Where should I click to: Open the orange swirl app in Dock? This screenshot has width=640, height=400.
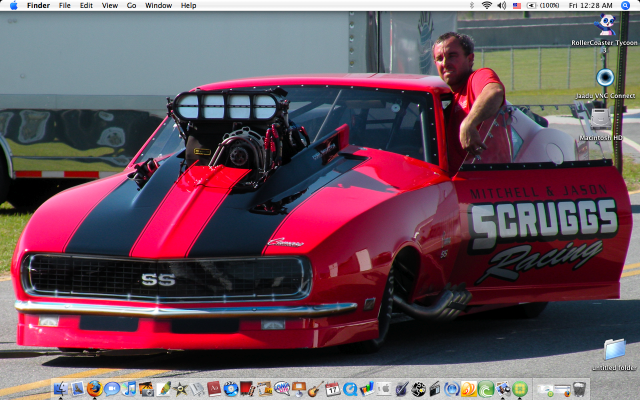(x=469, y=388)
